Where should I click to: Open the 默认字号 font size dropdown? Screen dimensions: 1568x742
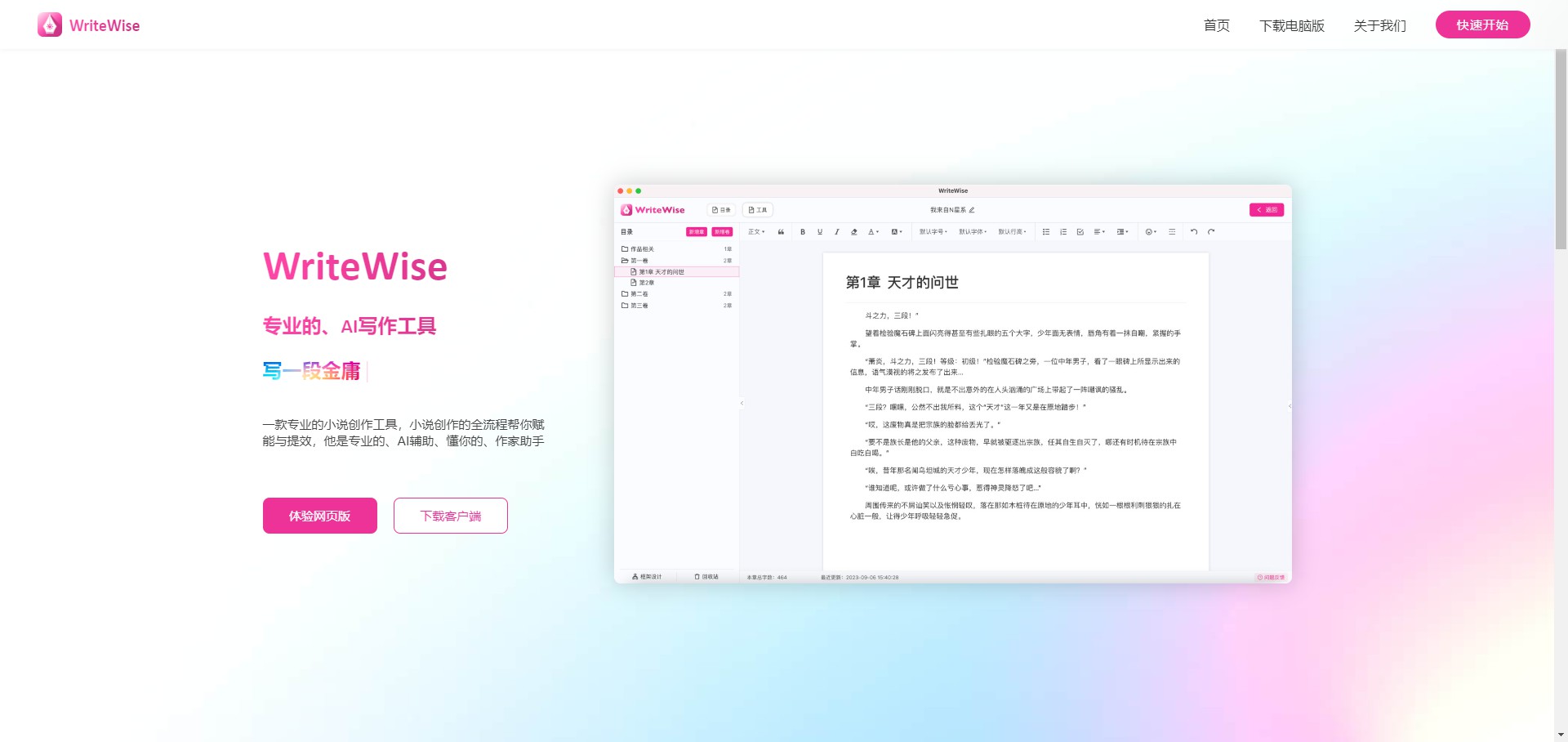coord(933,232)
